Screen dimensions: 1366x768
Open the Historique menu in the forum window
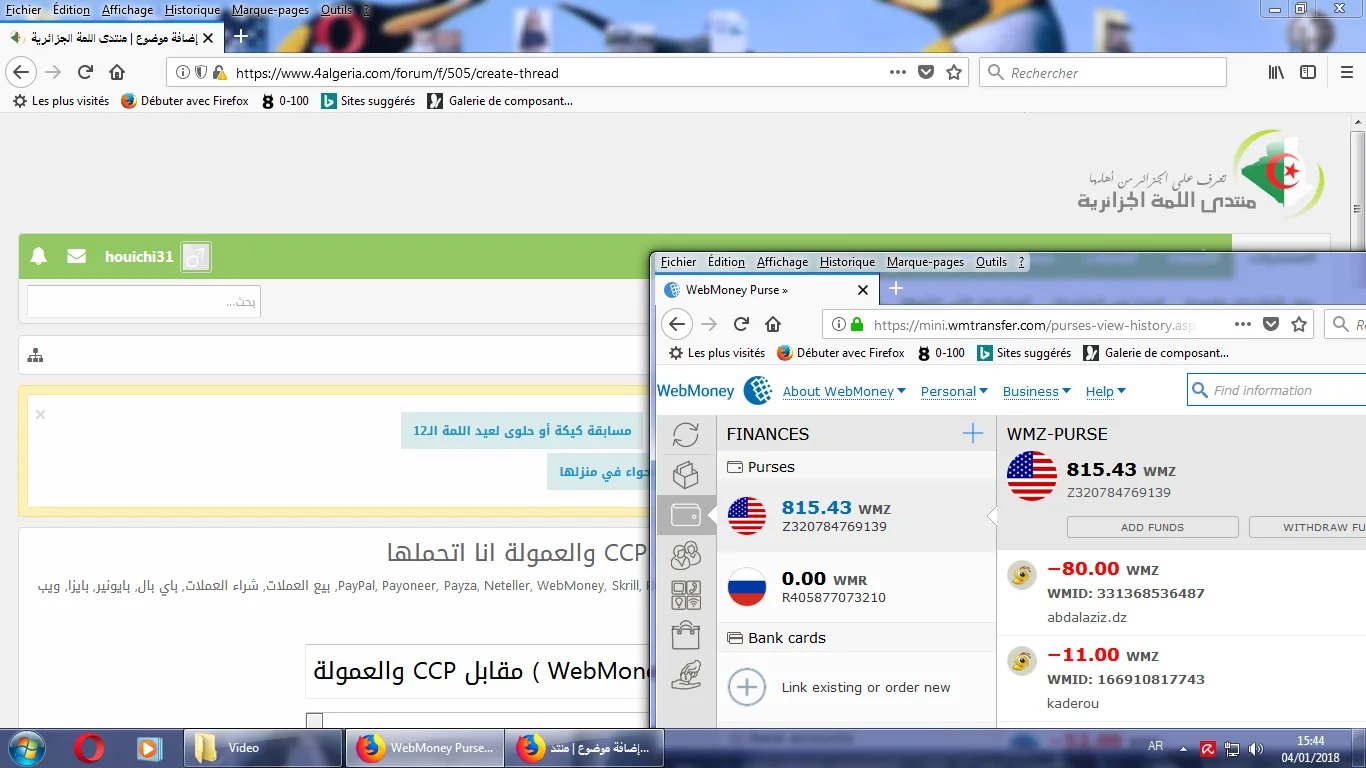192,10
